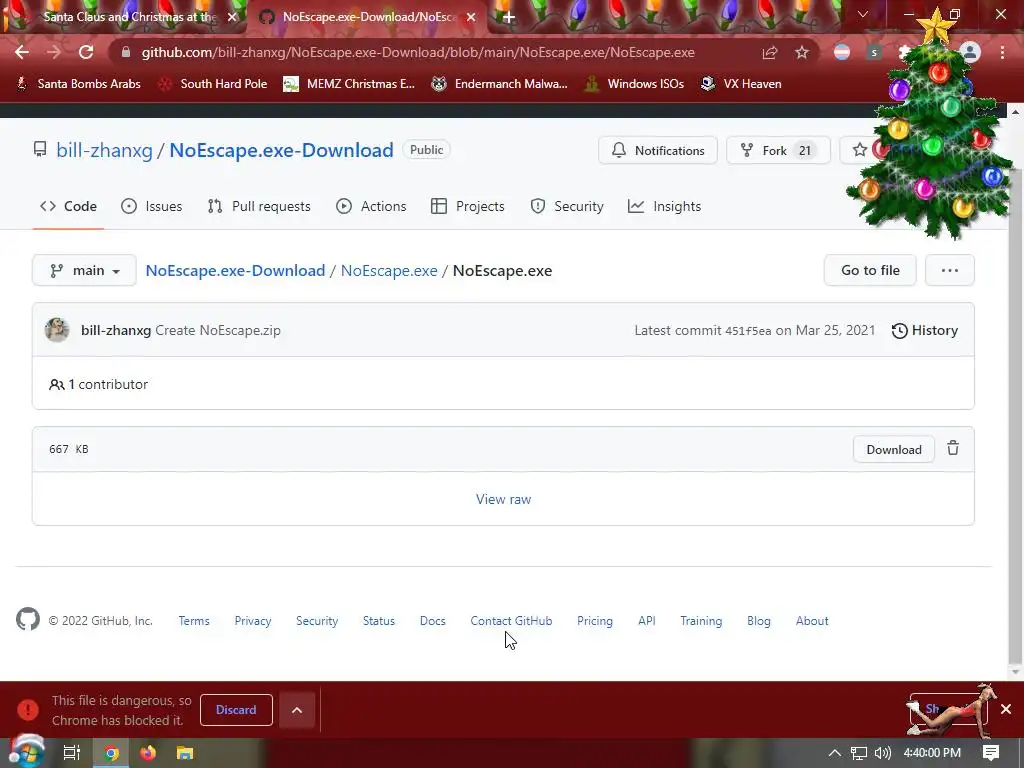Open the Windows ISOs bookmark
Viewport: 1024px width, 768px height.
(634, 84)
